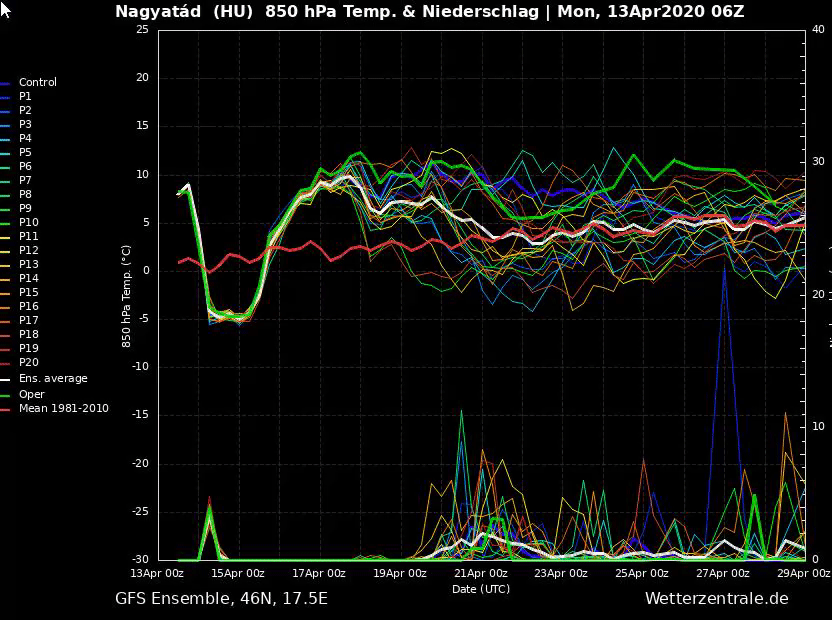Click the Ens. average legend entry
This screenshot has height=620, width=832.
pyautogui.click(x=52, y=379)
